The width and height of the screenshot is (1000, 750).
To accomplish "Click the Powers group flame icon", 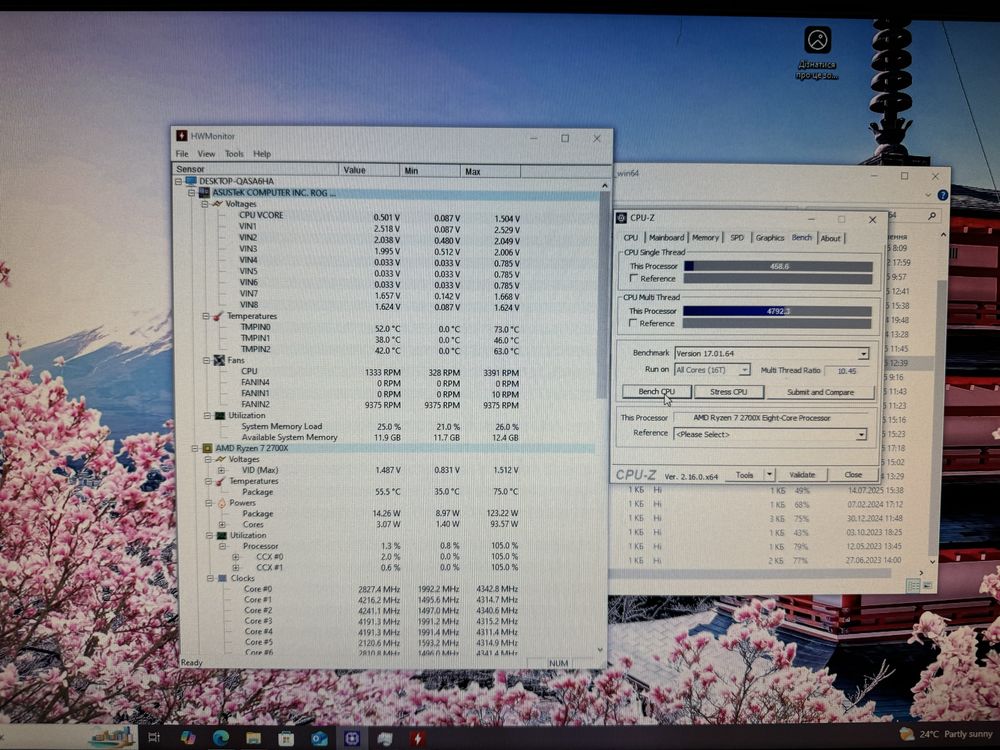I will 221,503.
